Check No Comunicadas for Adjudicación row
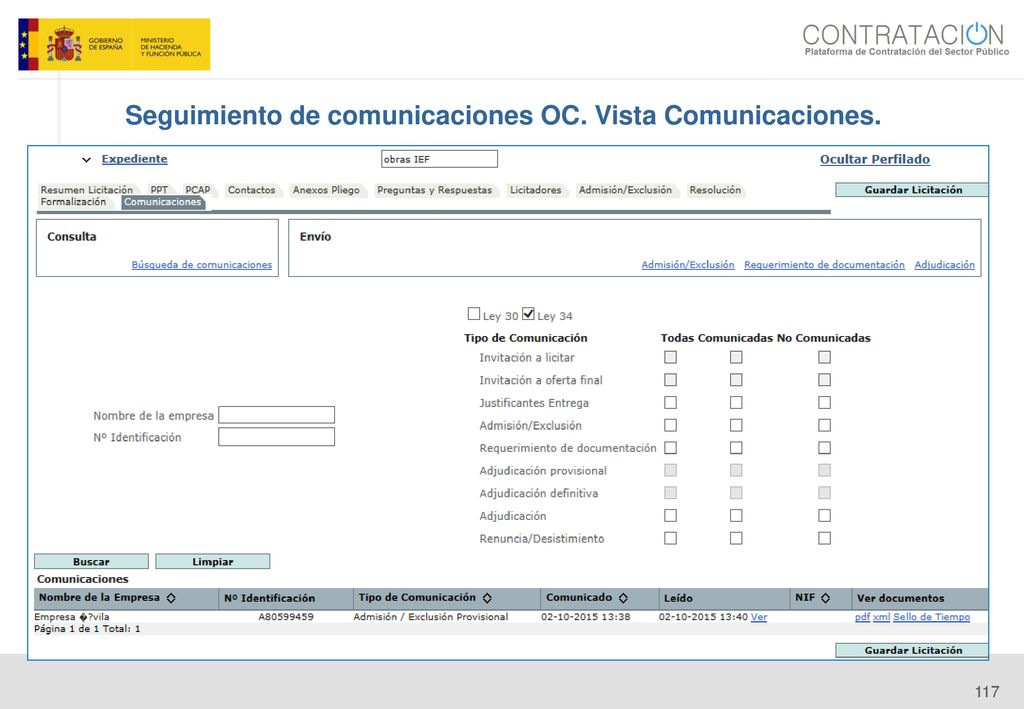 pyautogui.click(x=825, y=516)
